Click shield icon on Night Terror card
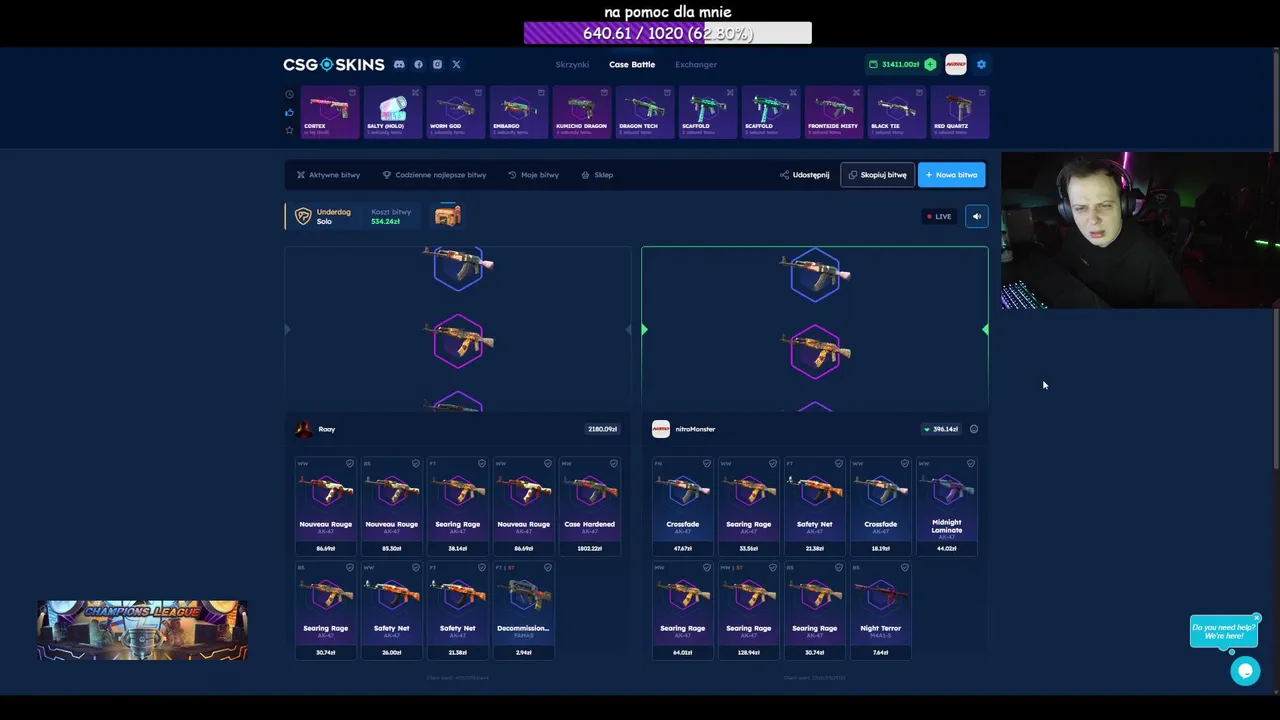Viewport: 1280px width, 720px height. coord(904,568)
